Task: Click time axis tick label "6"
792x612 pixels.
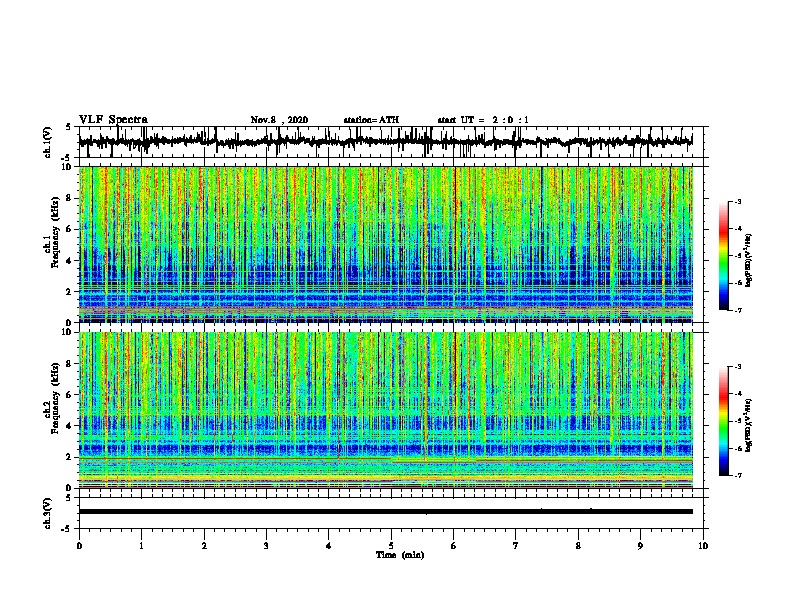Action: coord(454,546)
